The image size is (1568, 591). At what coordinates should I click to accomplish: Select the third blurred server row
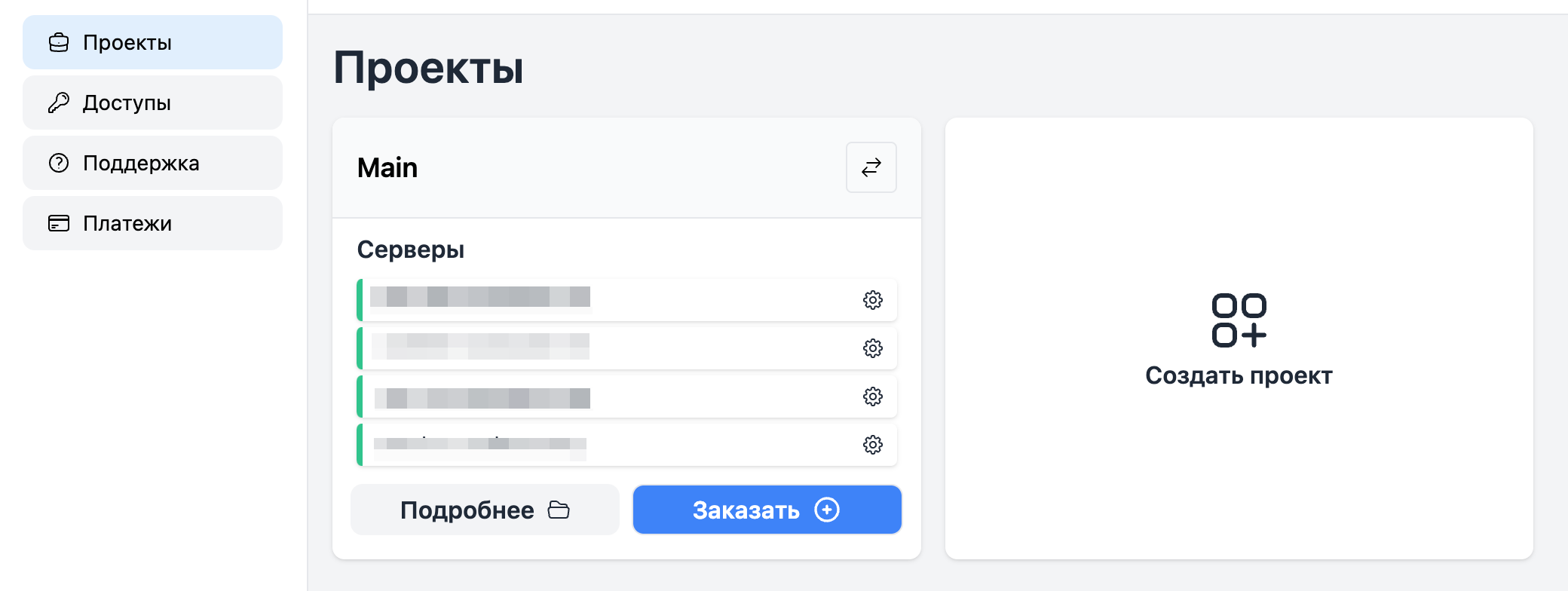tap(626, 397)
